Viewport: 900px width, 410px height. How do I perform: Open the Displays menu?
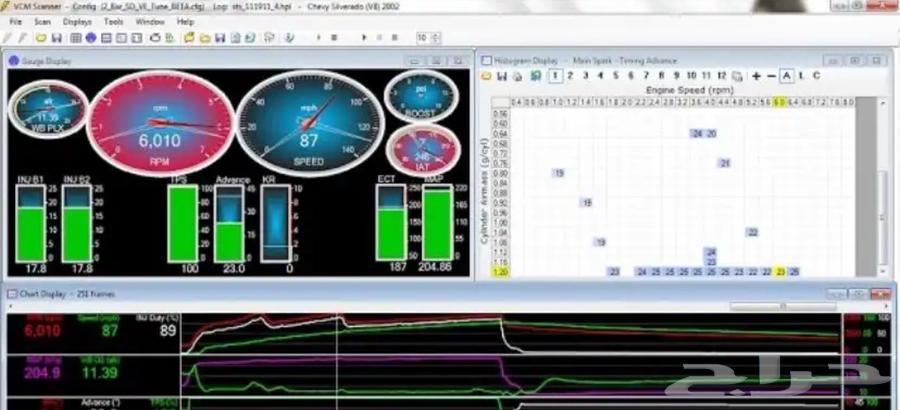(76, 21)
